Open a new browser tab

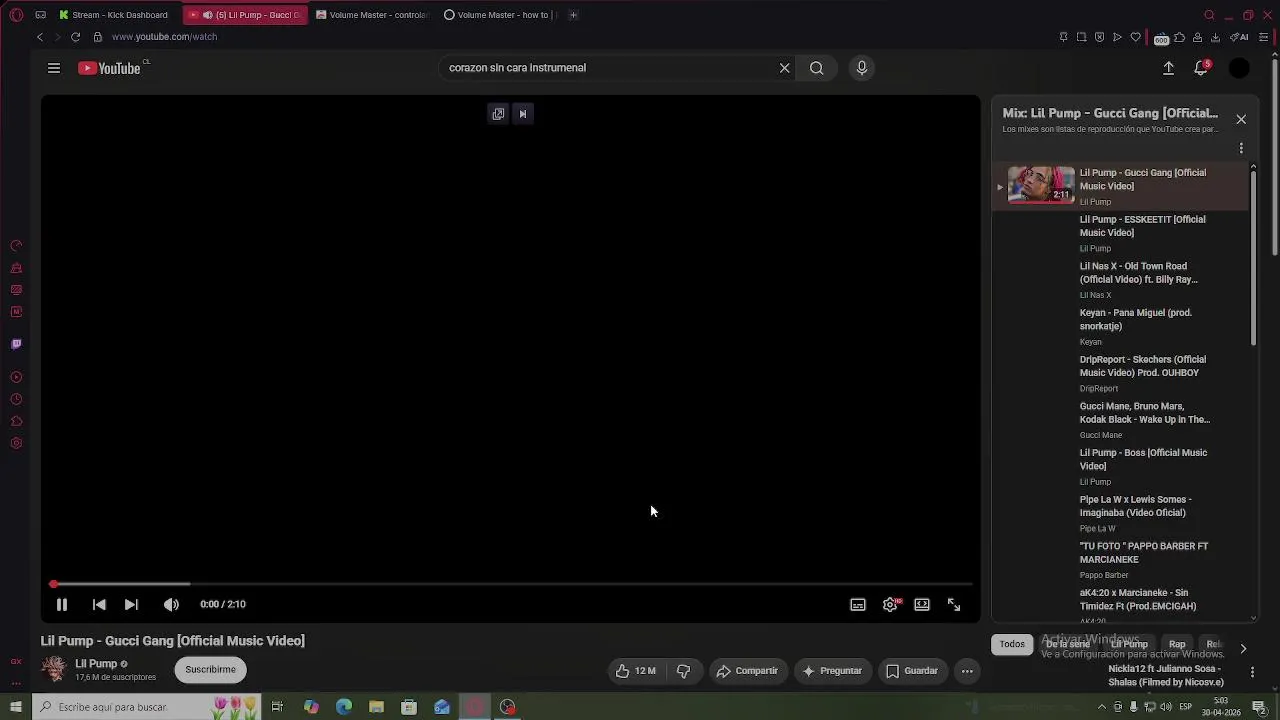pyautogui.click(x=573, y=15)
